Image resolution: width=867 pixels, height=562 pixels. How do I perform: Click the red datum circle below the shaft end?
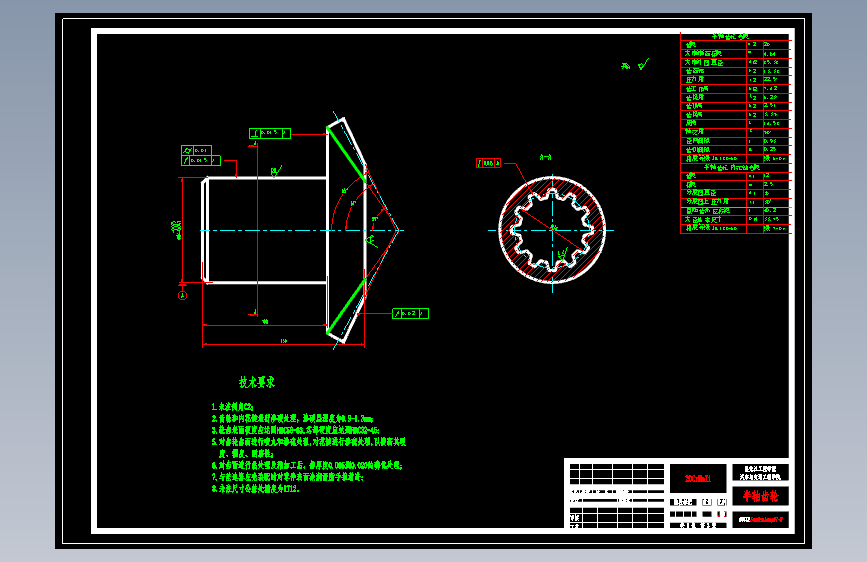click(x=182, y=296)
